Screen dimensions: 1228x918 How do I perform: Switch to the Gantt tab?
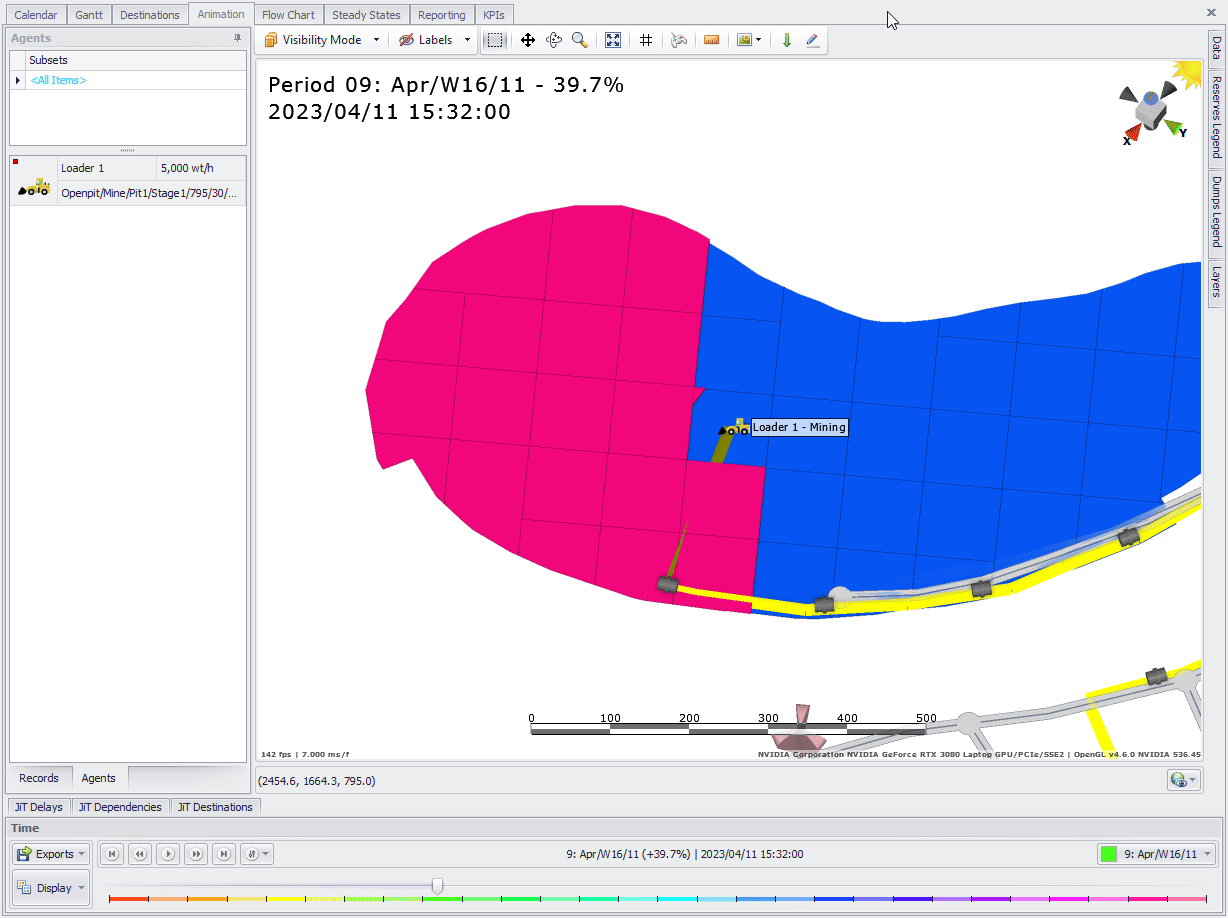(89, 15)
